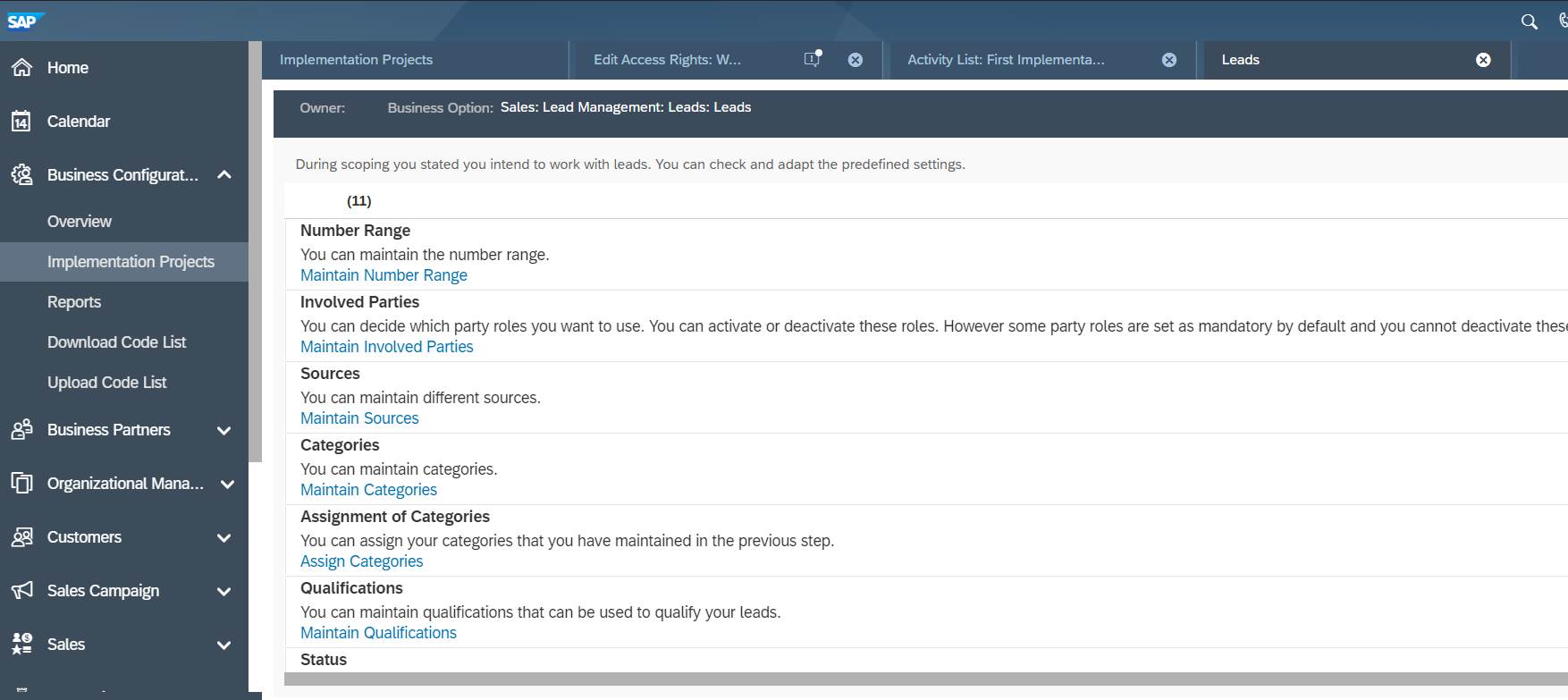Click the Sales Campaign megaphone icon
This screenshot has height=700, width=1568.
point(21,590)
